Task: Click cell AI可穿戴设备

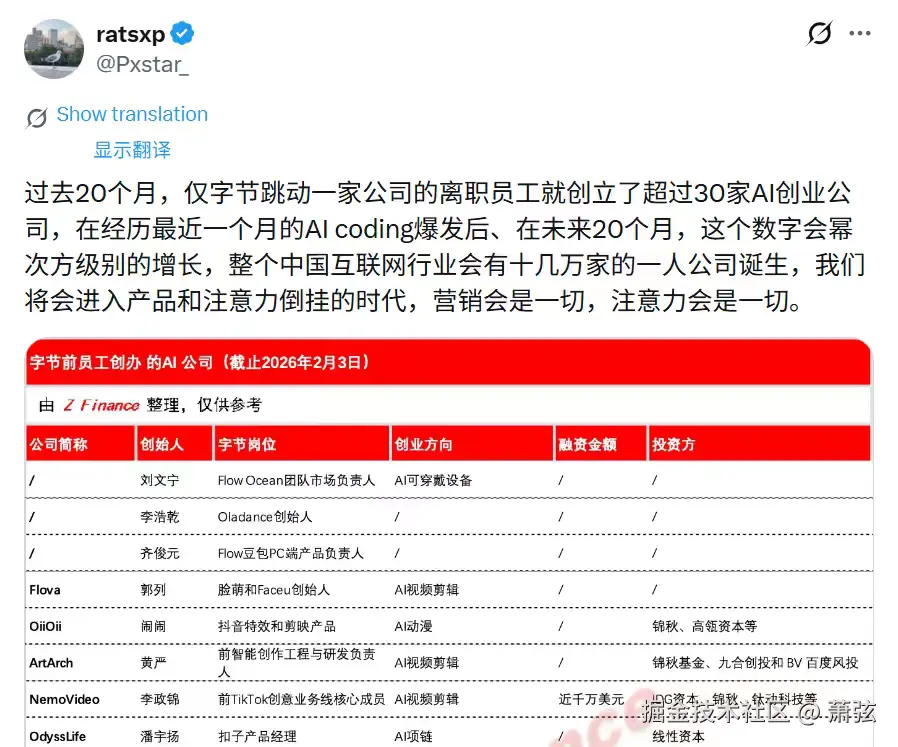Action: click(433, 480)
